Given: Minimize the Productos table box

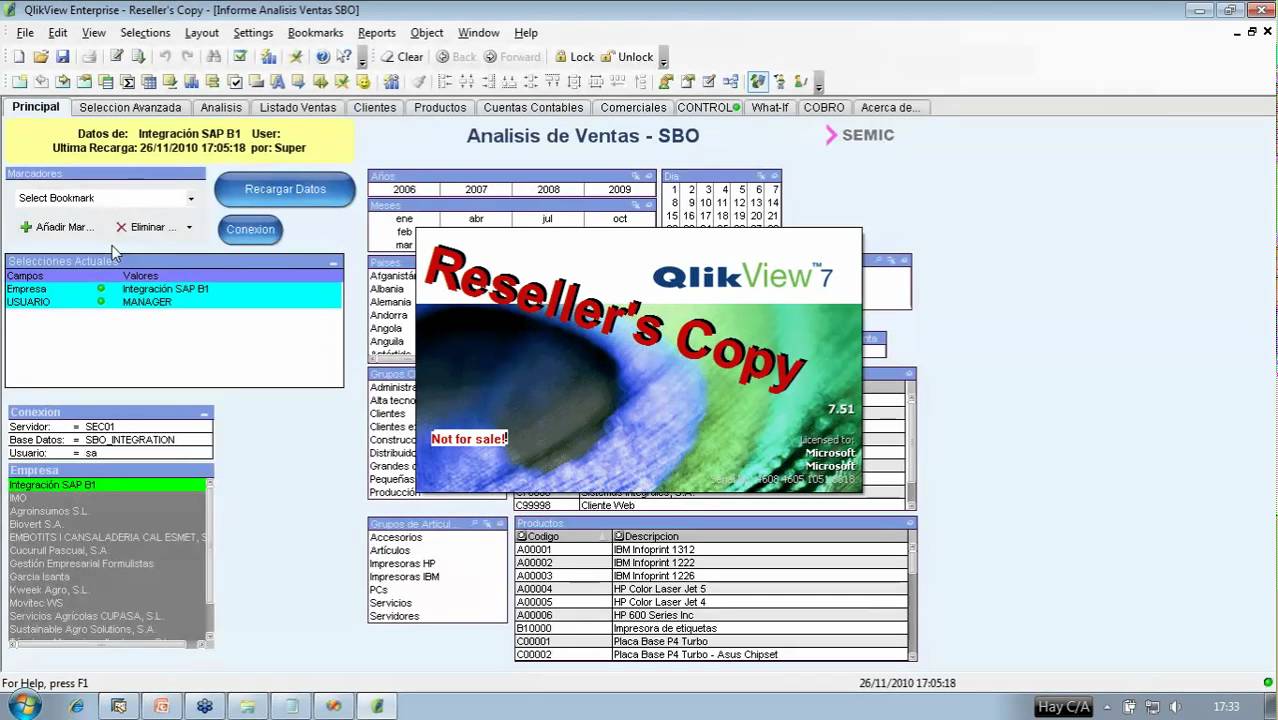Looking at the screenshot, I should [909, 524].
